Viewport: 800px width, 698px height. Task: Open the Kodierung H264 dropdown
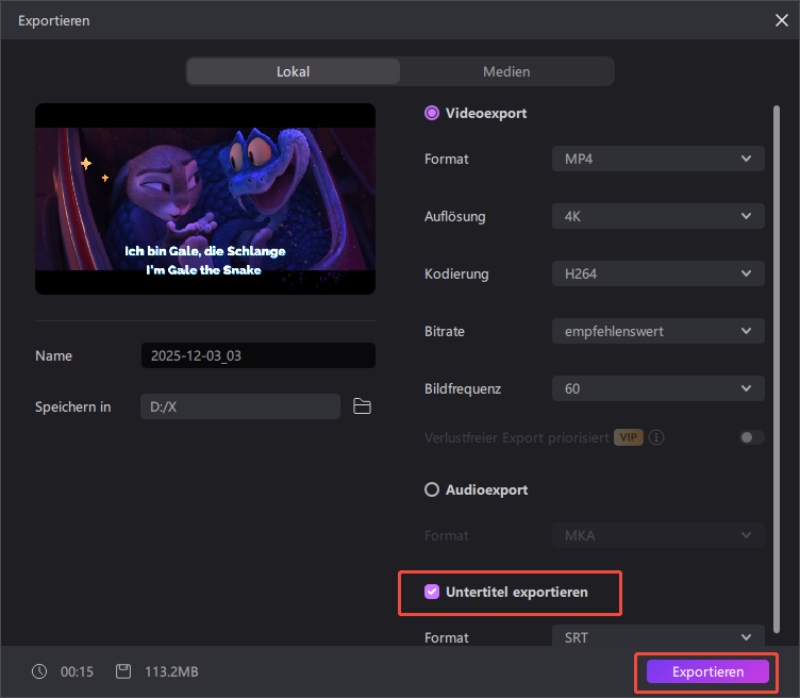tap(658, 274)
